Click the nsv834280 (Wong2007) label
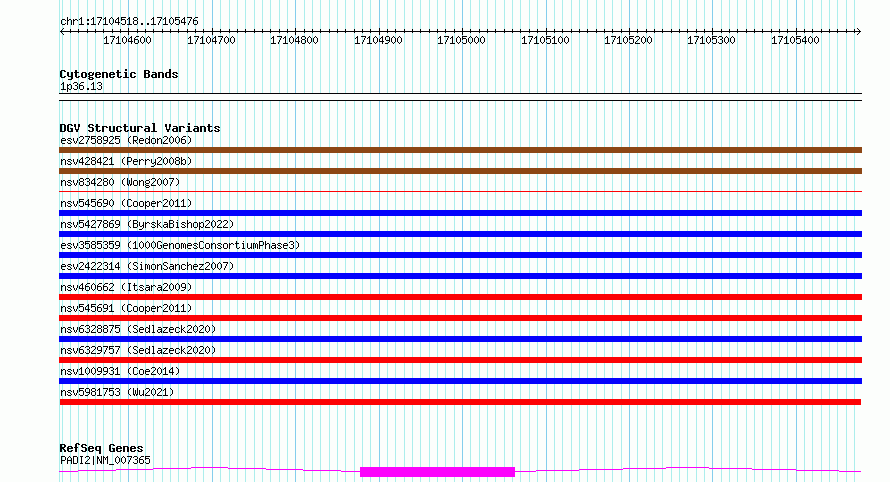Image resolution: width=890 pixels, height=482 pixels. pos(120,182)
